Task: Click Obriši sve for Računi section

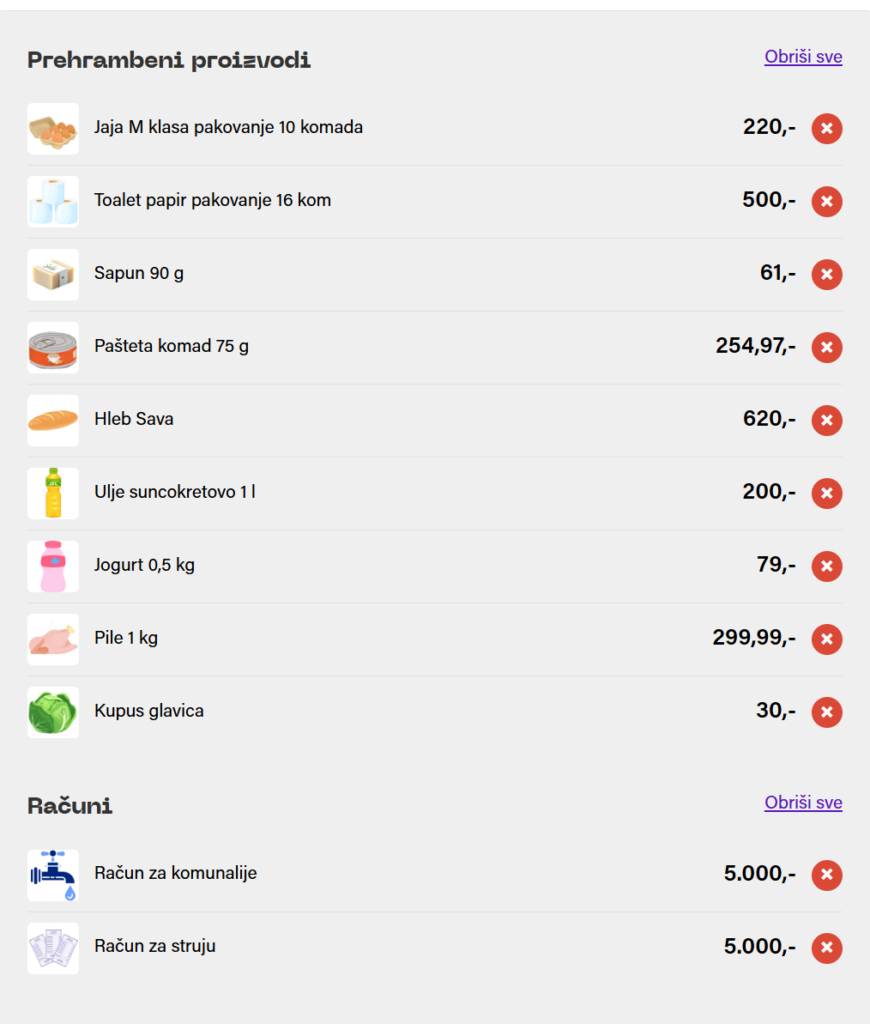Action: pyautogui.click(x=803, y=803)
